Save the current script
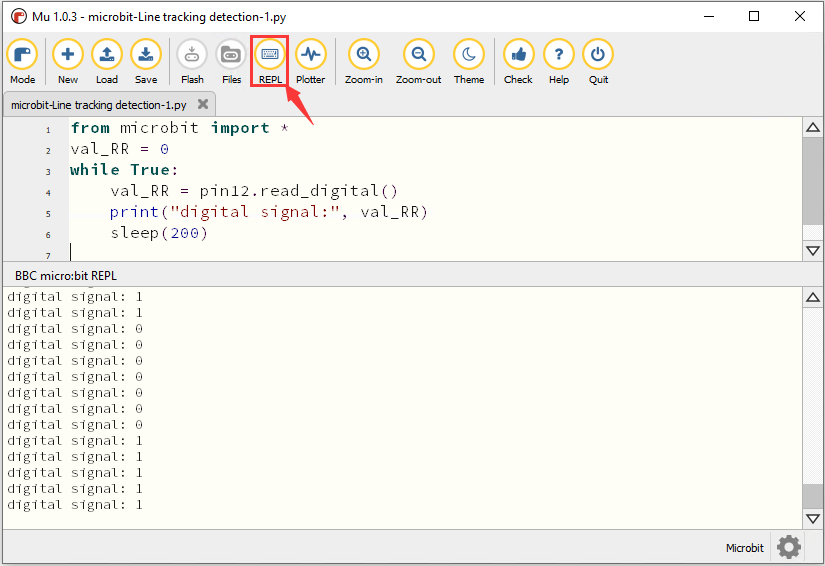The height and width of the screenshot is (566, 825). point(146,62)
